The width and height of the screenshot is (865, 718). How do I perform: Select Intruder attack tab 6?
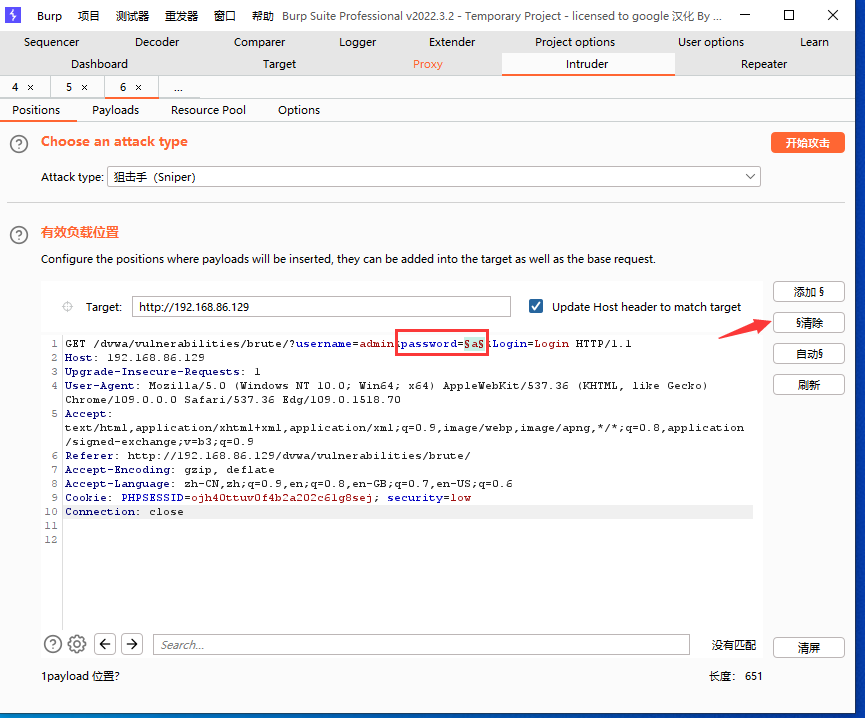(x=123, y=87)
